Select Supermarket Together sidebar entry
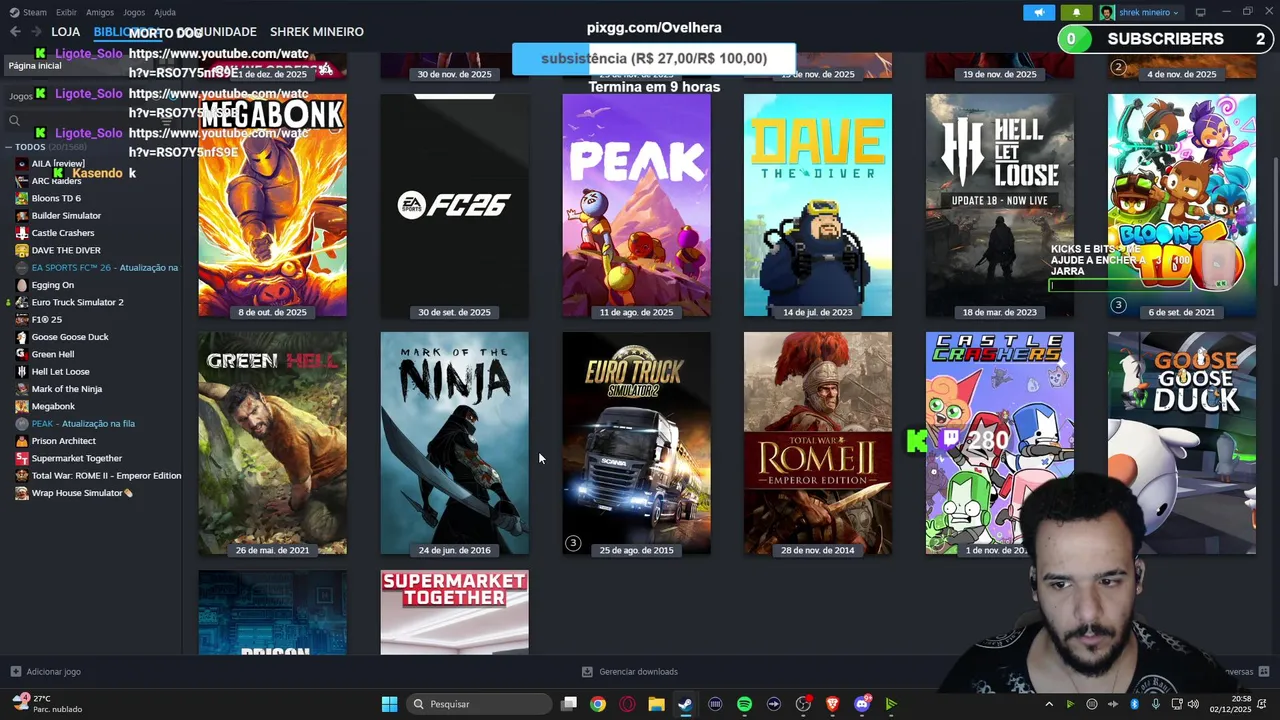 tap(76, 459)
